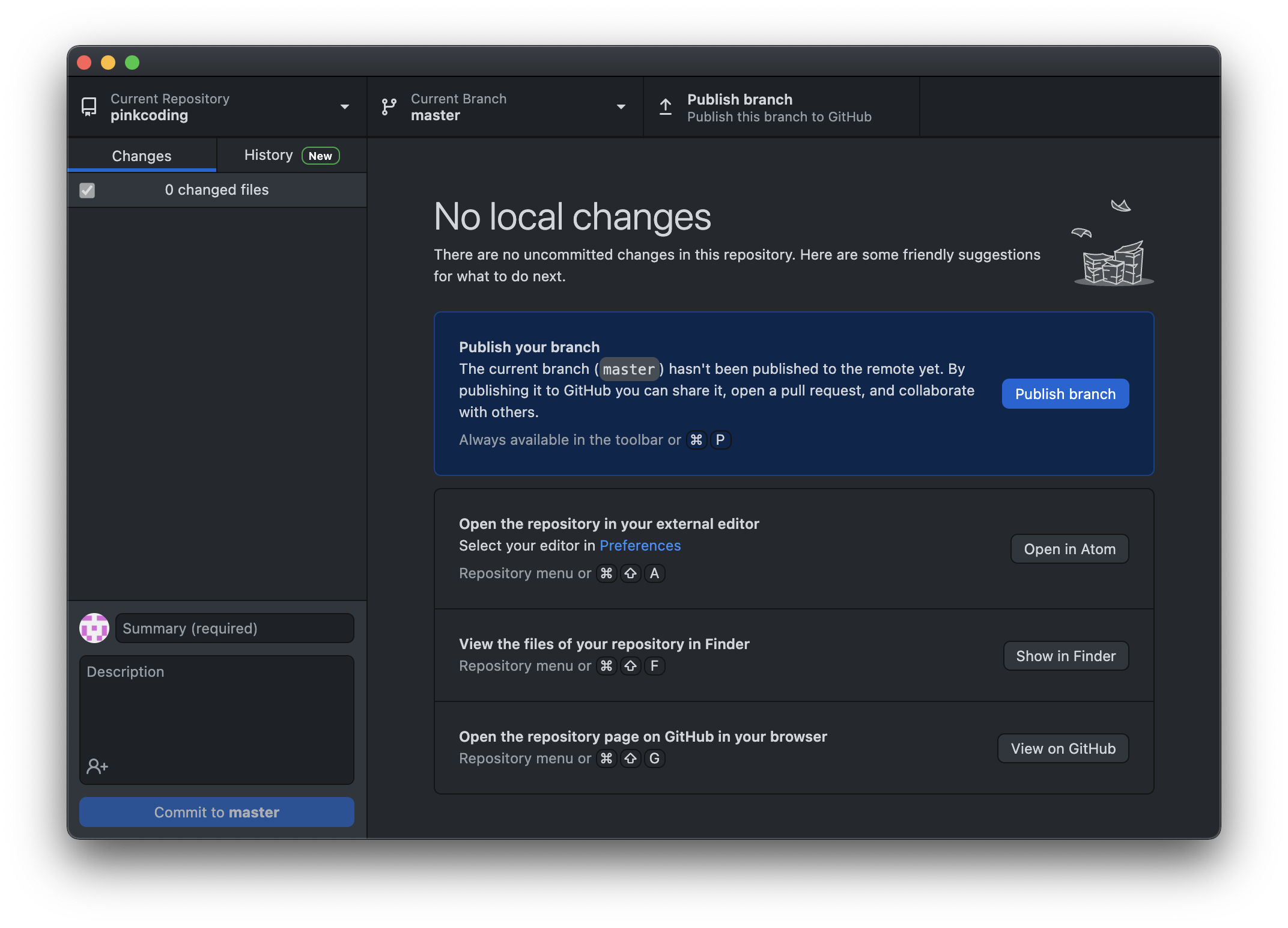Click the upload arrow icon for publishing
The image size is (1288, 928).
[666, 107]
